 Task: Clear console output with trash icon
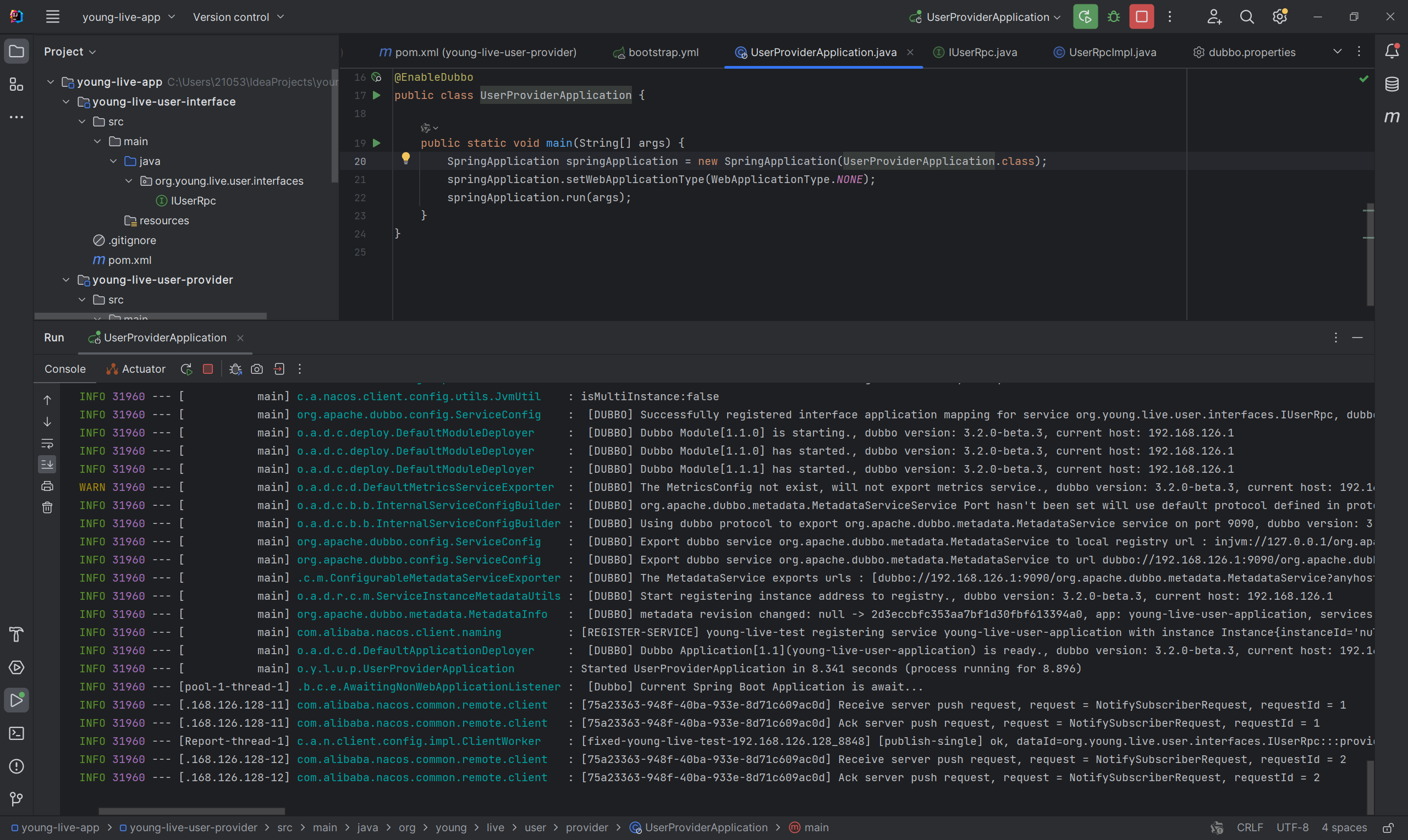click(47, 507)
